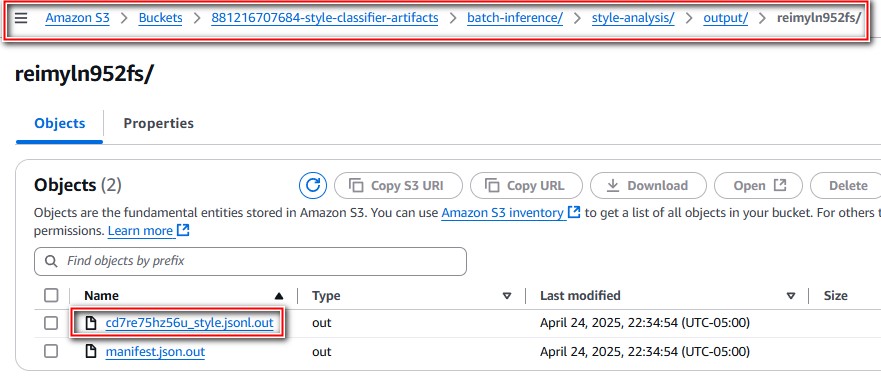Click the external link icon beside Amazon S3 inventory

[x=574, y=213]
